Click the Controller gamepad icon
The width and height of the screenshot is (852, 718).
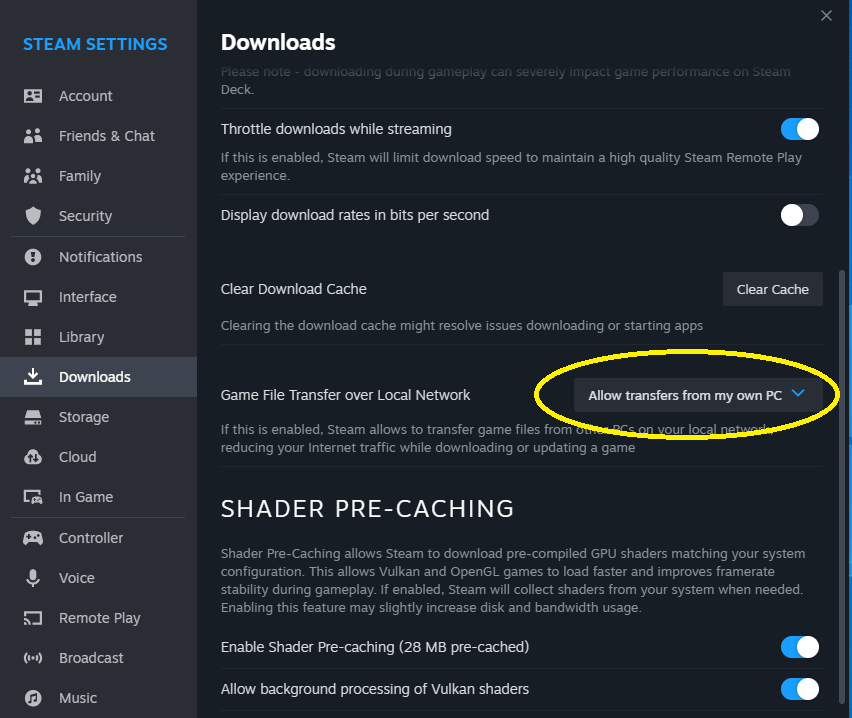click(33, 538)
